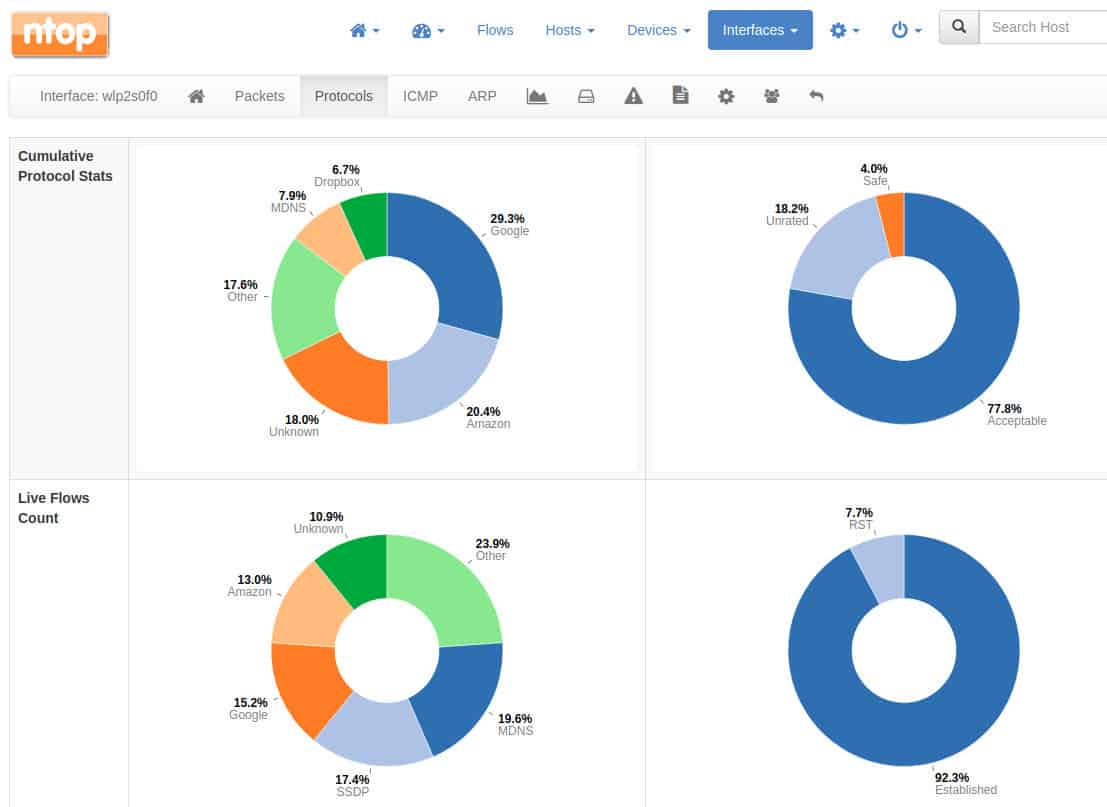Focus the Search Host input field

pos(1043,27)
